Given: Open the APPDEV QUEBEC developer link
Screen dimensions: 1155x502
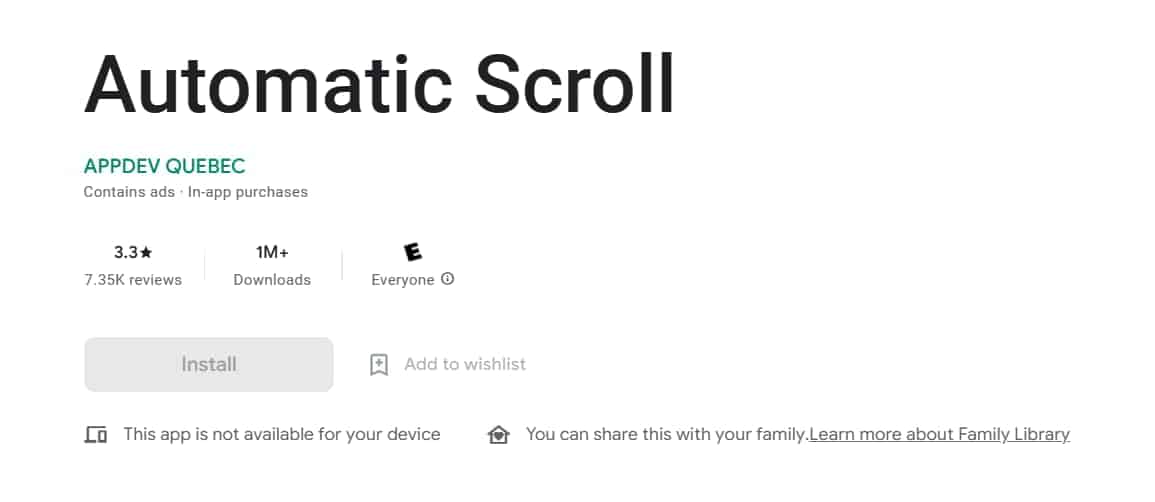Looking at the screenshot, I should coord(164,166).
